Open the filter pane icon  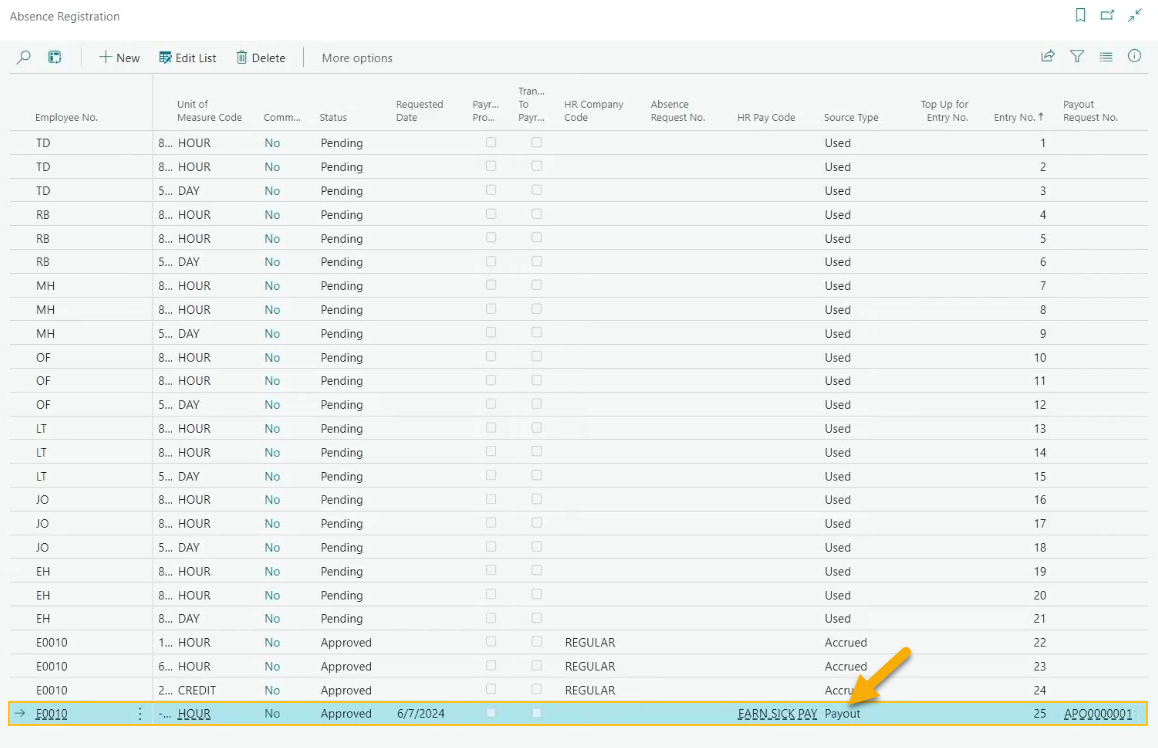pos(1077,57)
